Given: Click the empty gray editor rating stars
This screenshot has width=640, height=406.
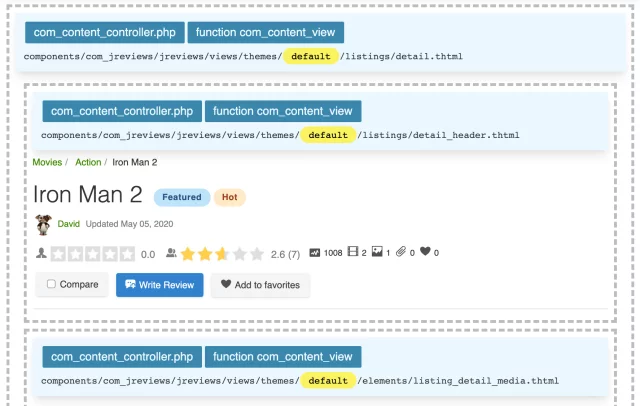Looking at the screenshot, I should 92,254.
